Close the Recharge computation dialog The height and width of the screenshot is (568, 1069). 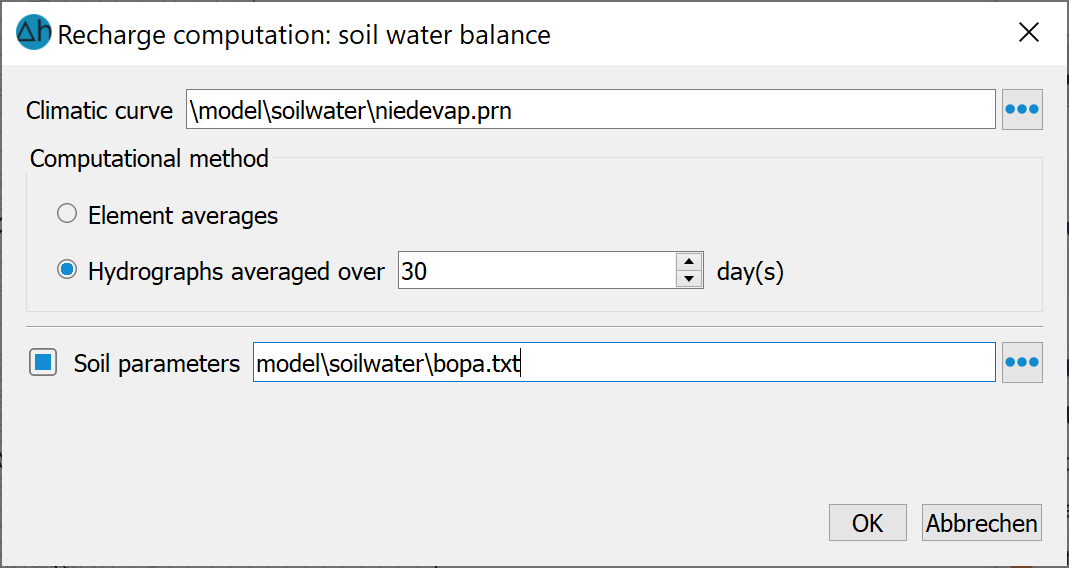coord(1029,33)
